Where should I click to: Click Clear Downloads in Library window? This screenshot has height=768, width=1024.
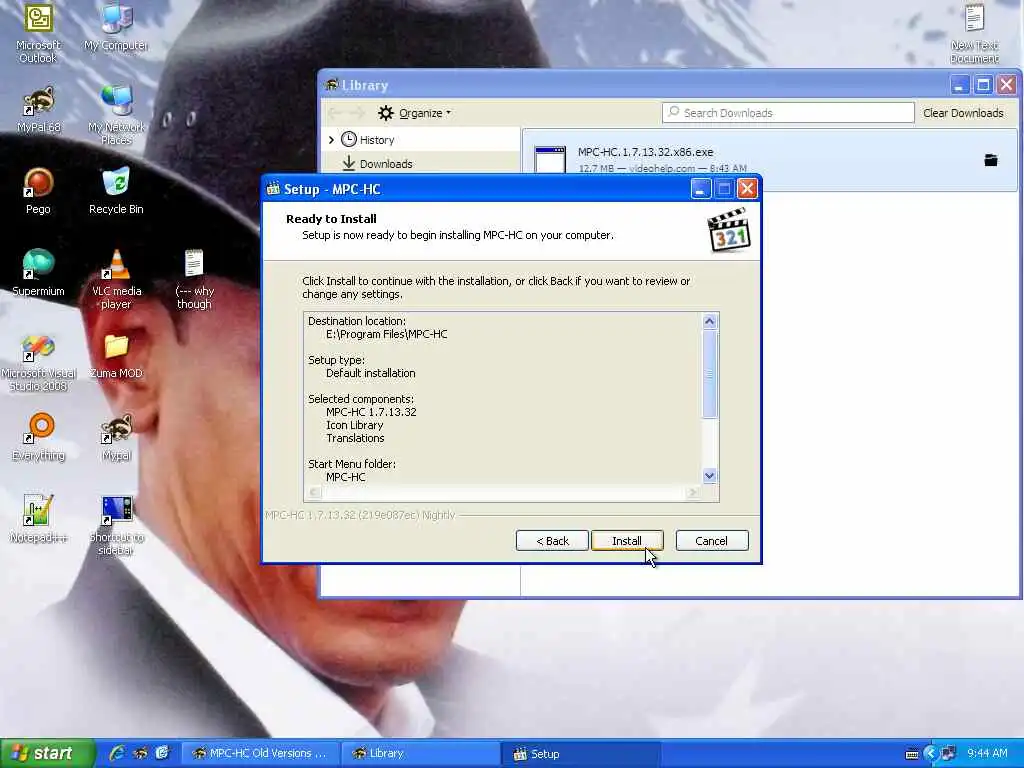pos(963,113)
